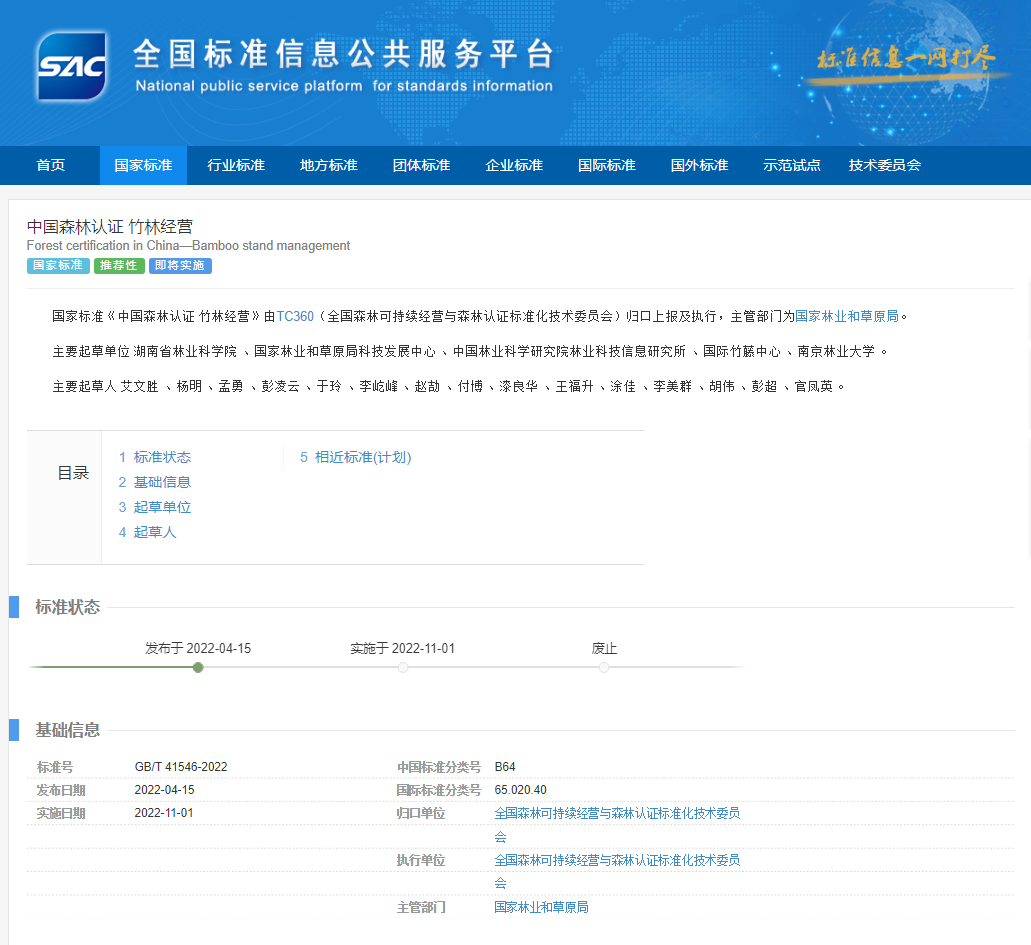Open the 国家林业和草原局 link in the description
Screen dimensions: 1031x945
847,316
